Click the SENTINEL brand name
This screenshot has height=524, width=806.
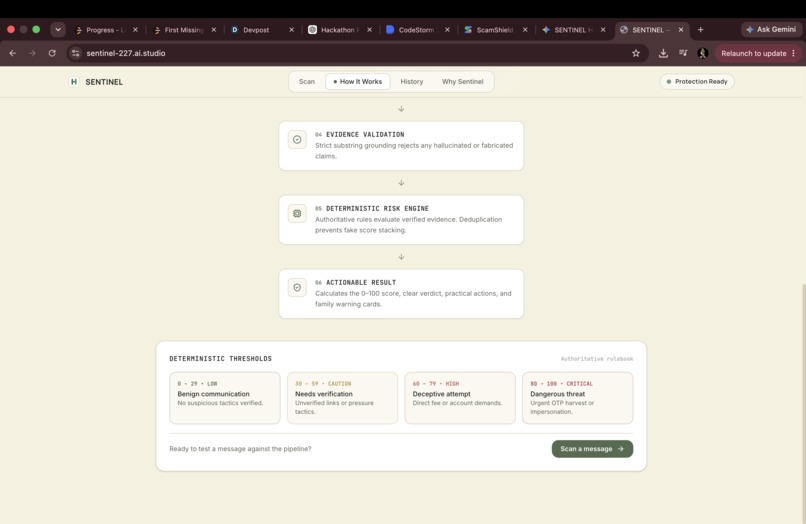[x=104, y=82]
